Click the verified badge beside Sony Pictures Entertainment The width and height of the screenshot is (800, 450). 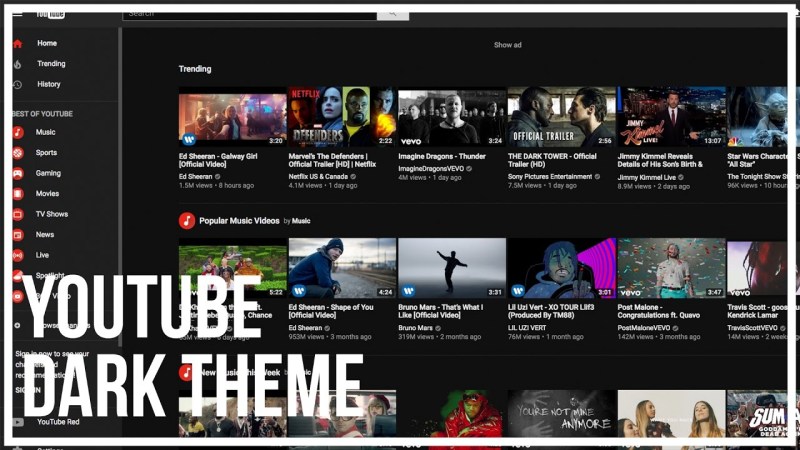(x=597, y=177)
